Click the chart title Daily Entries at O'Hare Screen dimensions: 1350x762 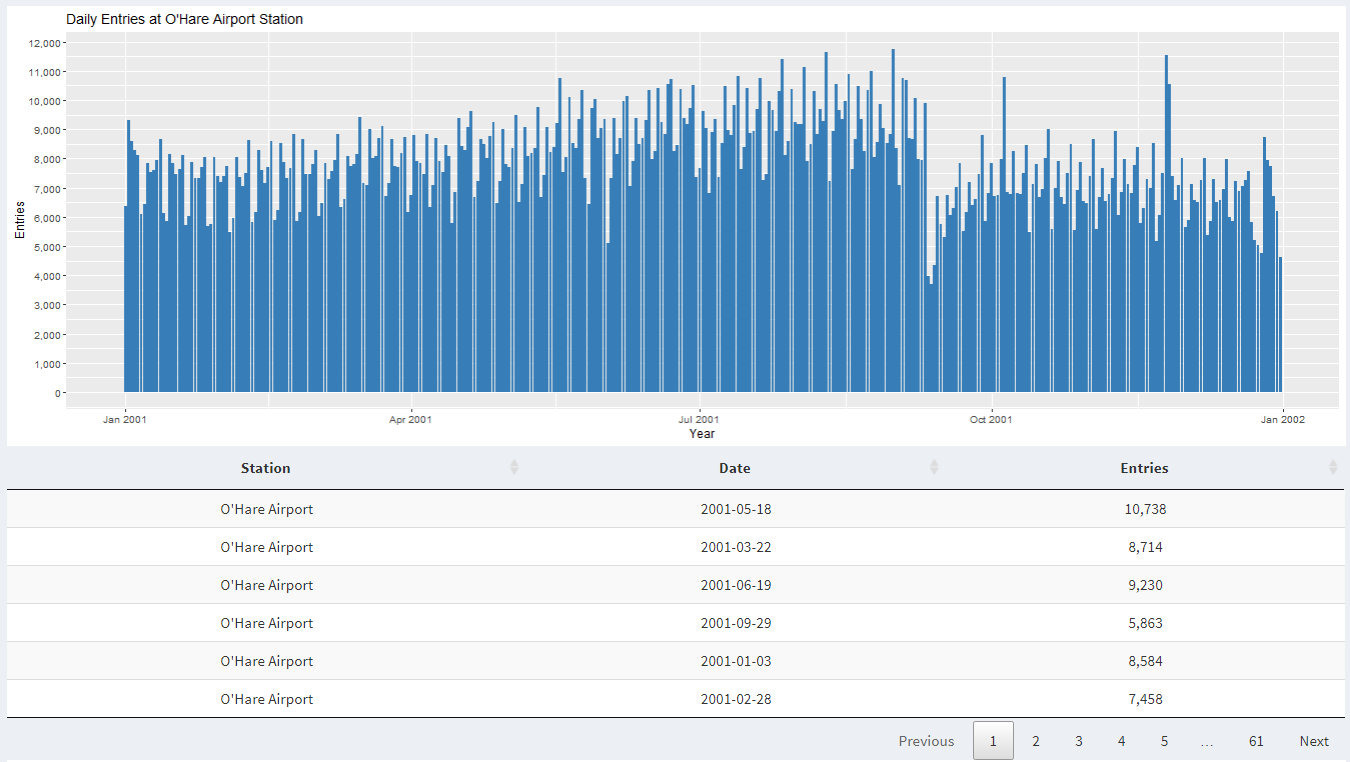(184, 19)
